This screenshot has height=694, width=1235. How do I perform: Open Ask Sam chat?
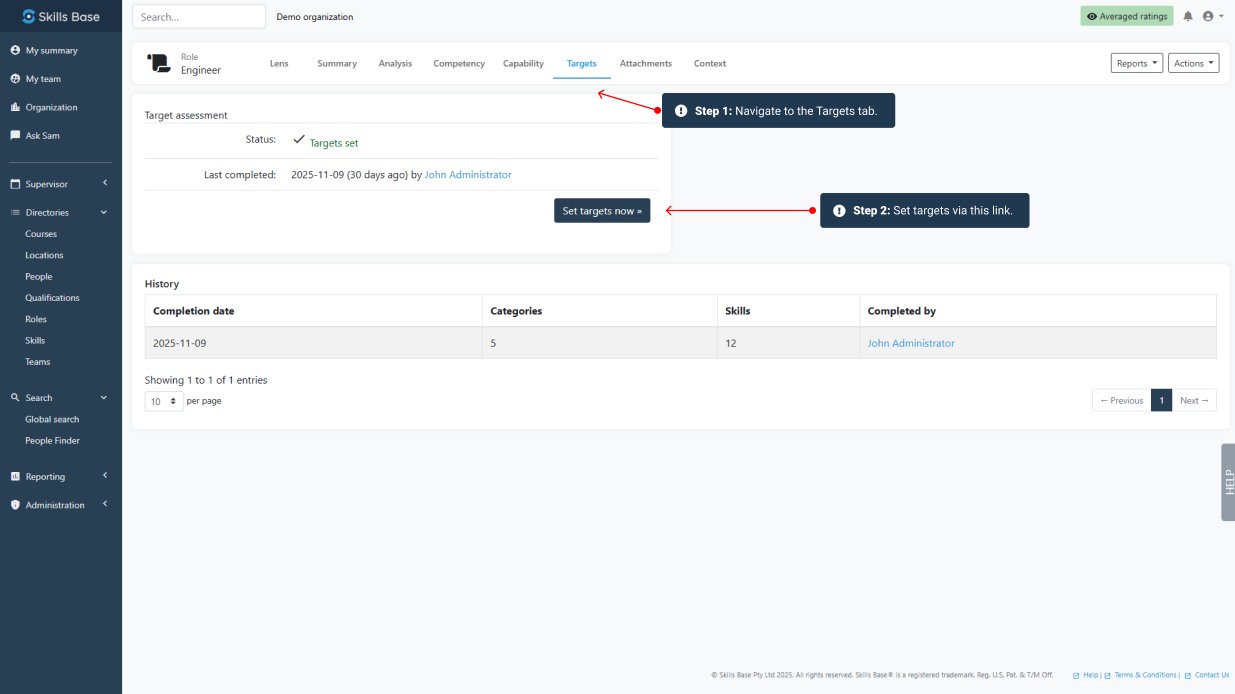pos(42,135)
